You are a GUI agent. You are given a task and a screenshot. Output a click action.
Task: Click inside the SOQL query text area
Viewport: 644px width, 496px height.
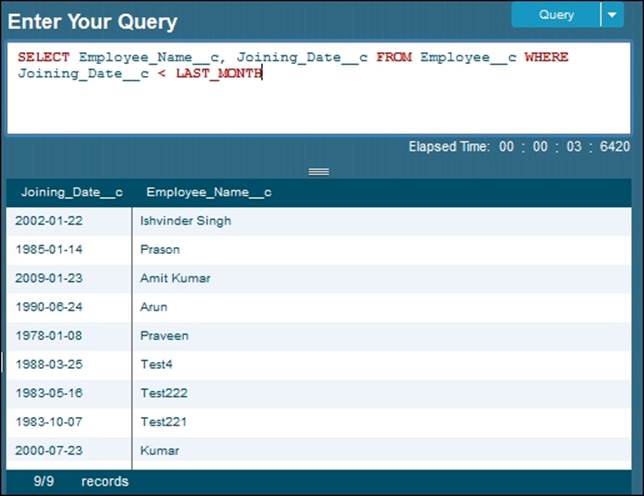tap(320, 100)
